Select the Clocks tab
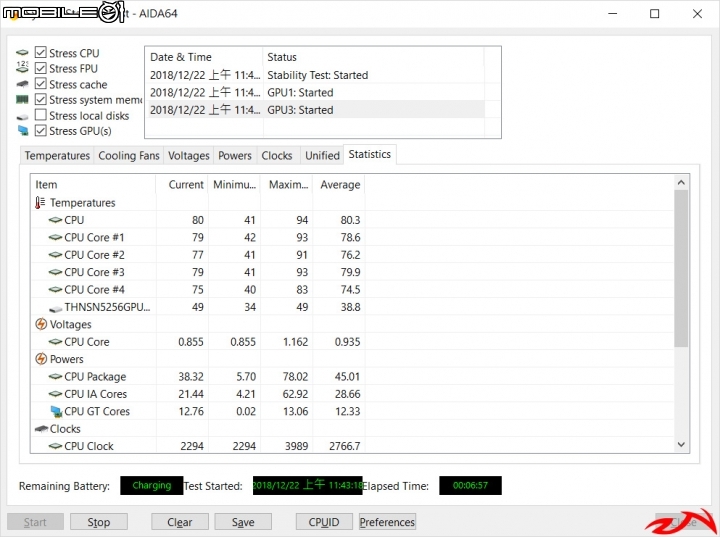 click(x=277, y=156)
